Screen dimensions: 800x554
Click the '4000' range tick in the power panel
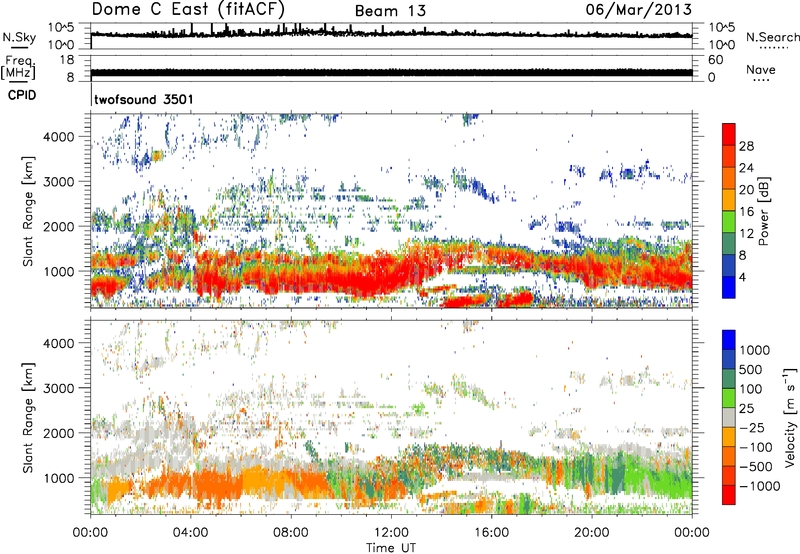tap(59, 137)
